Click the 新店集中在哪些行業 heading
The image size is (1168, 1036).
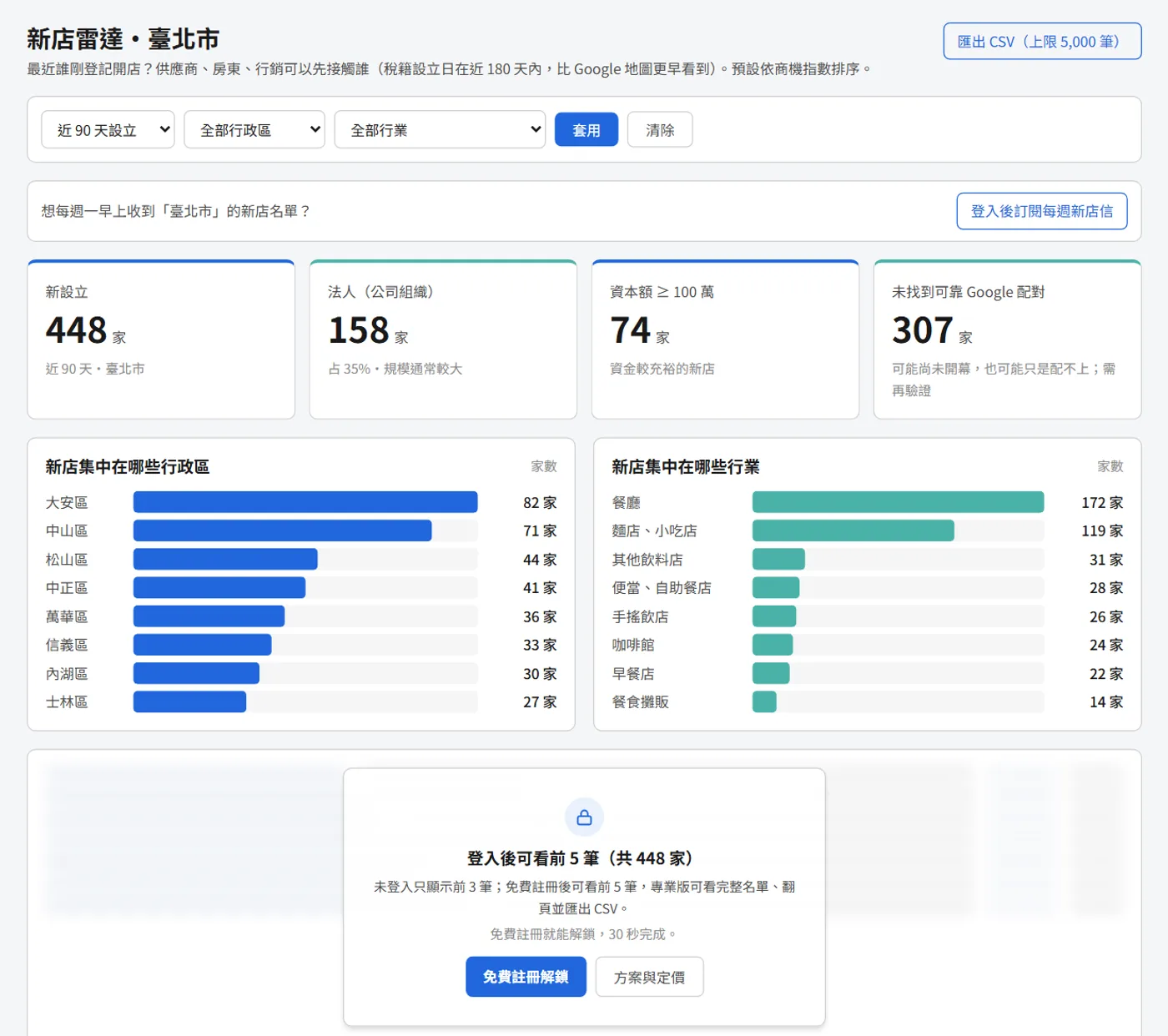686,466
